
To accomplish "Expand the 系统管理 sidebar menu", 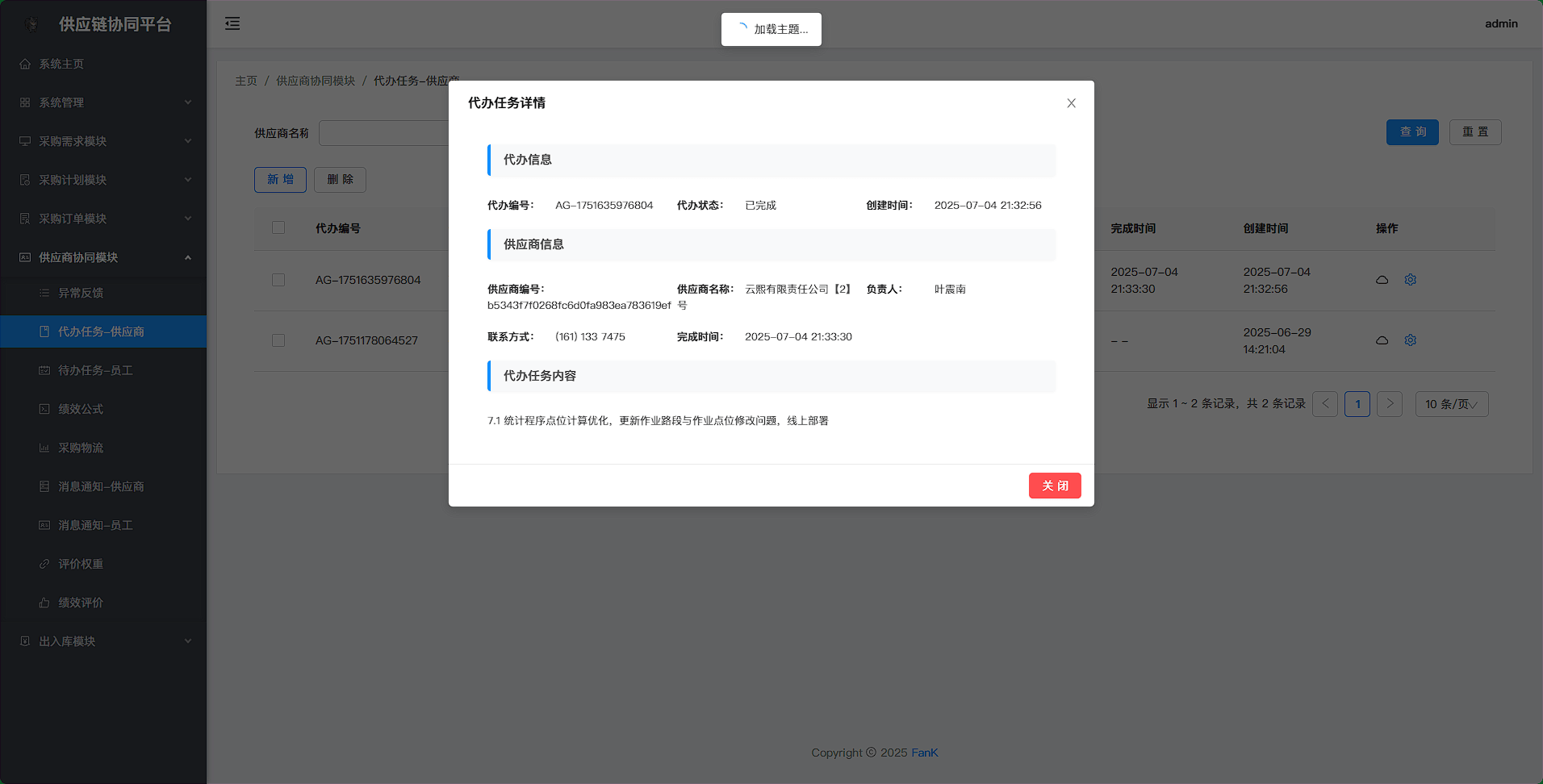I will point(103,102).
